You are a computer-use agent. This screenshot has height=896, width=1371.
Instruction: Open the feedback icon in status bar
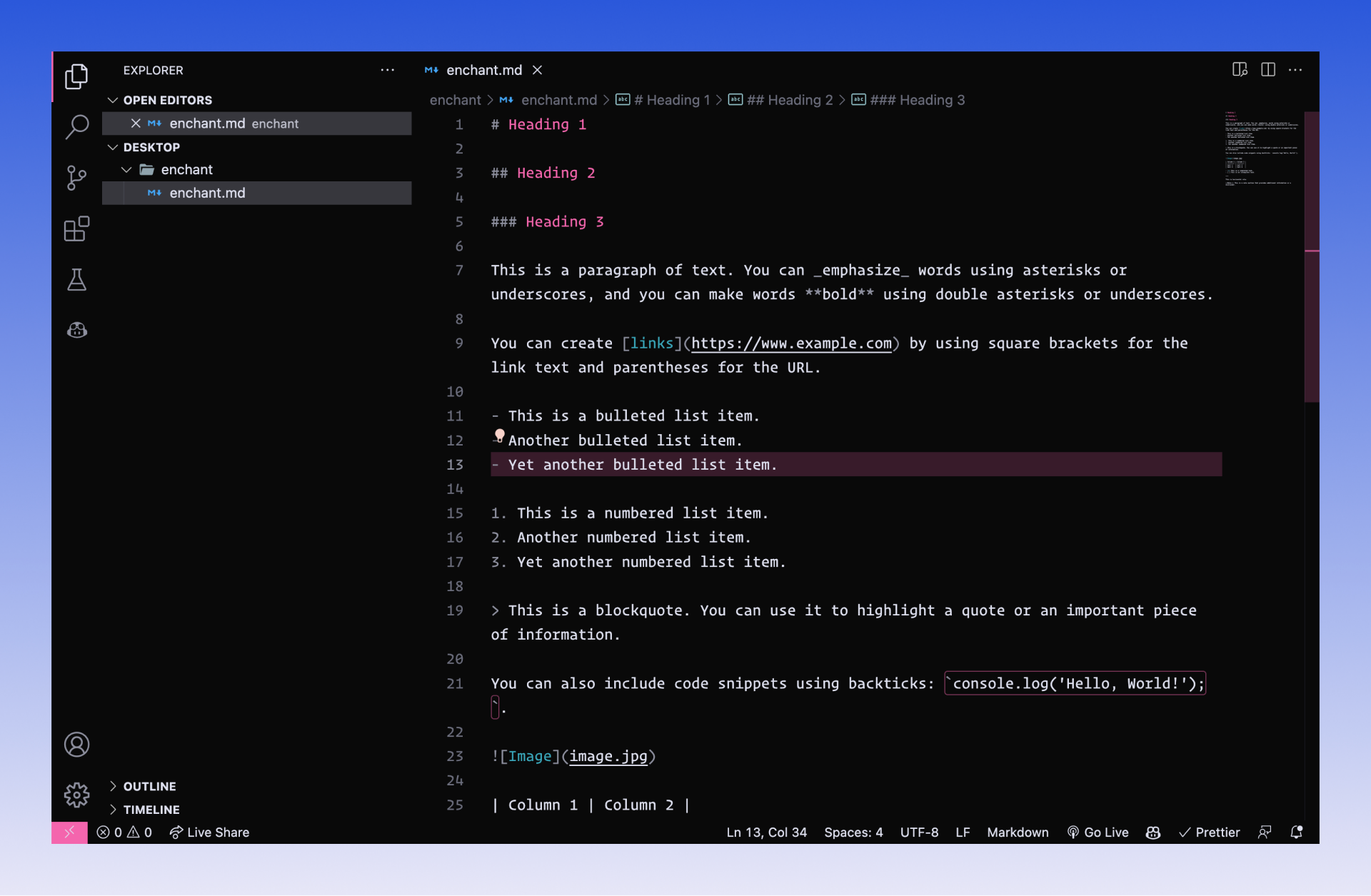[1265, 832]
